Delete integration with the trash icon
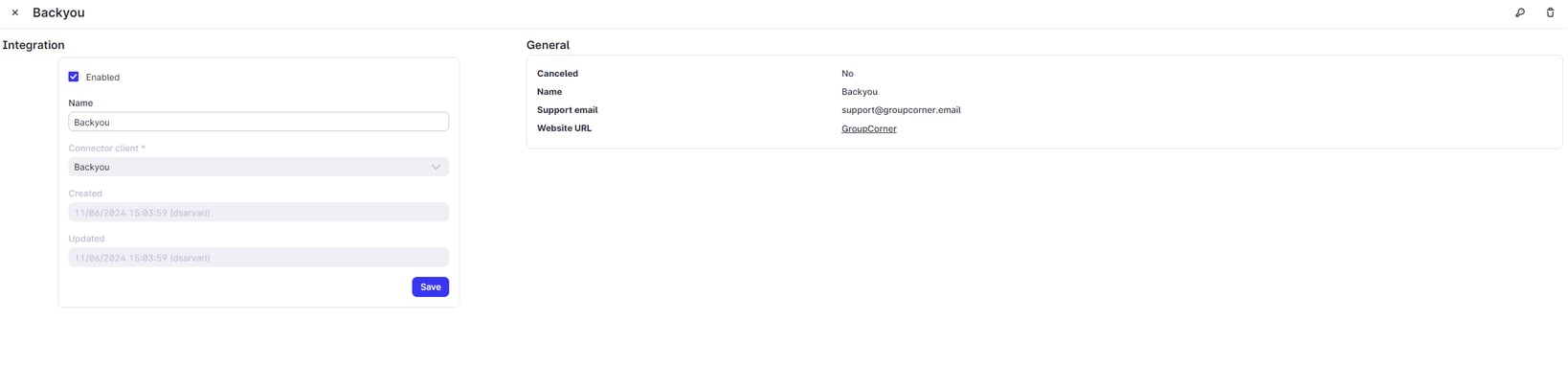The width and height of the screenshot is (1568, 388). [x=1550, y=12]
